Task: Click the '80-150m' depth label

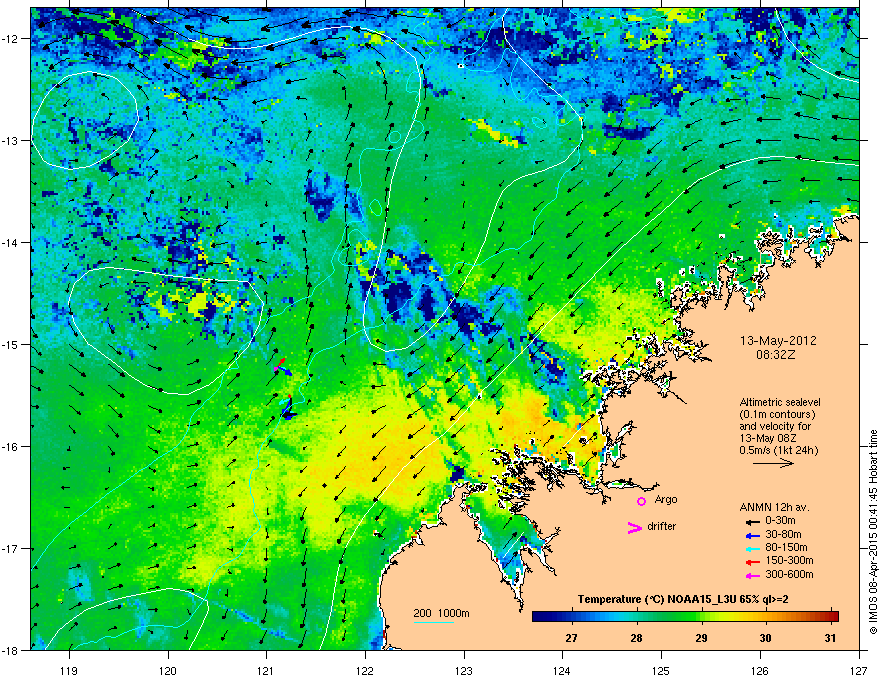Action: pos(786,547)
